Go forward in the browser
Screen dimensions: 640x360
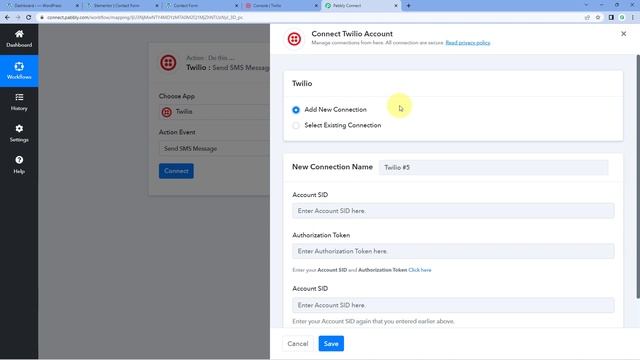pos(18,18)
